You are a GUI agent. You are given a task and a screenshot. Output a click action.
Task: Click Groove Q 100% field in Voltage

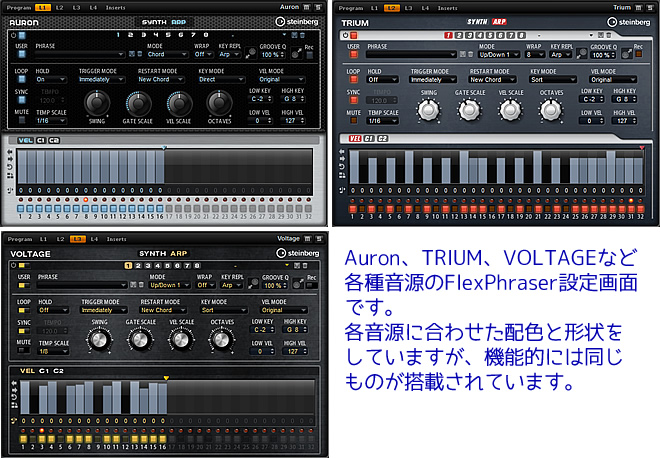coord(274,285)
